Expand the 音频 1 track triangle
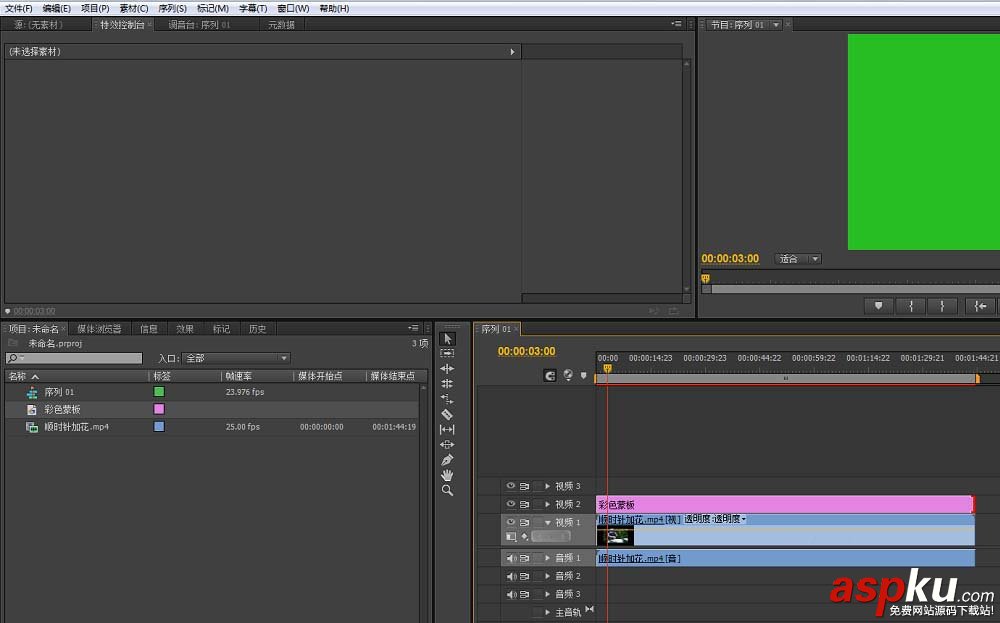 (x=547, y=558)
